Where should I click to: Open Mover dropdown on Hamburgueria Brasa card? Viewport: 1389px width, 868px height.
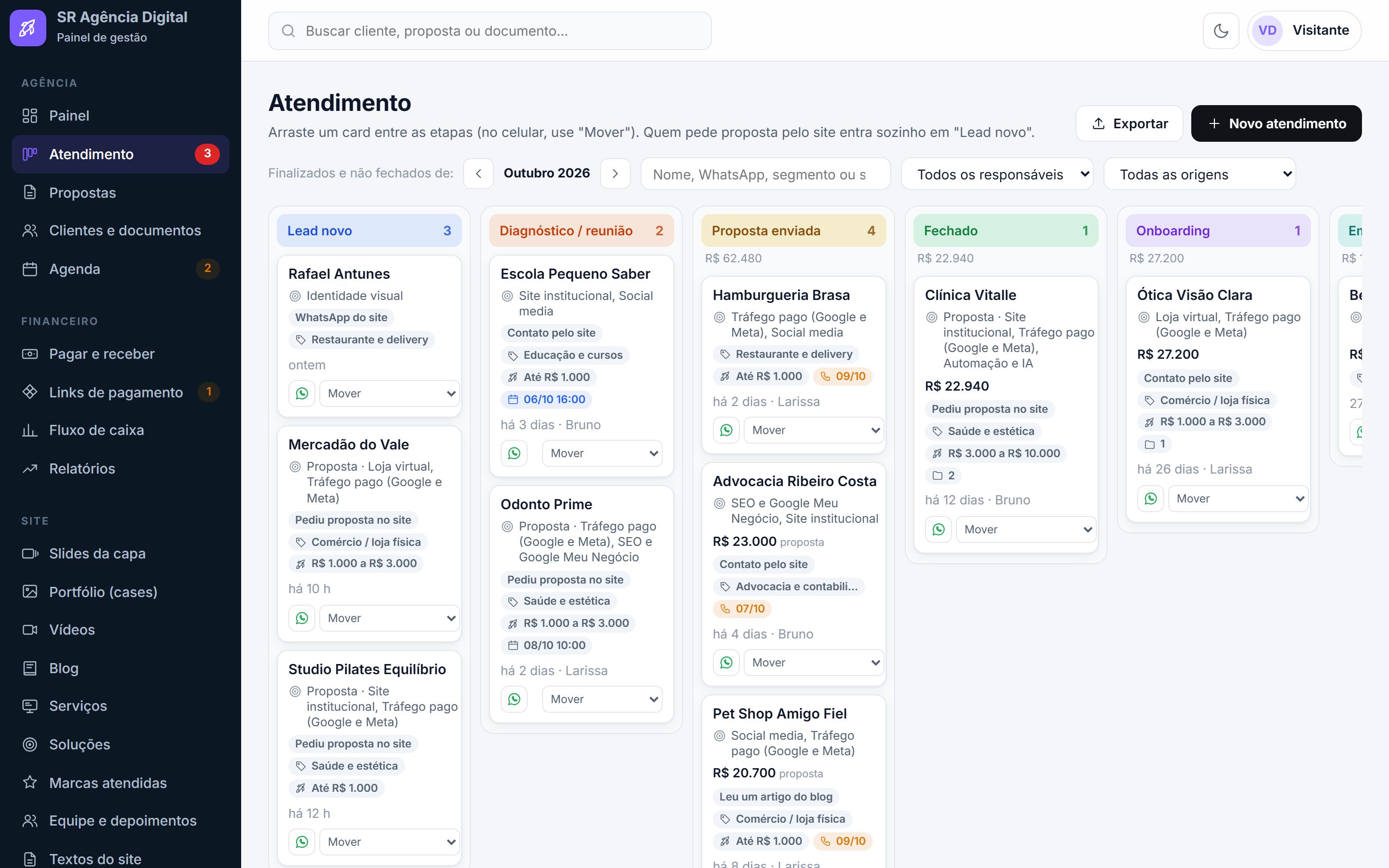814,430
